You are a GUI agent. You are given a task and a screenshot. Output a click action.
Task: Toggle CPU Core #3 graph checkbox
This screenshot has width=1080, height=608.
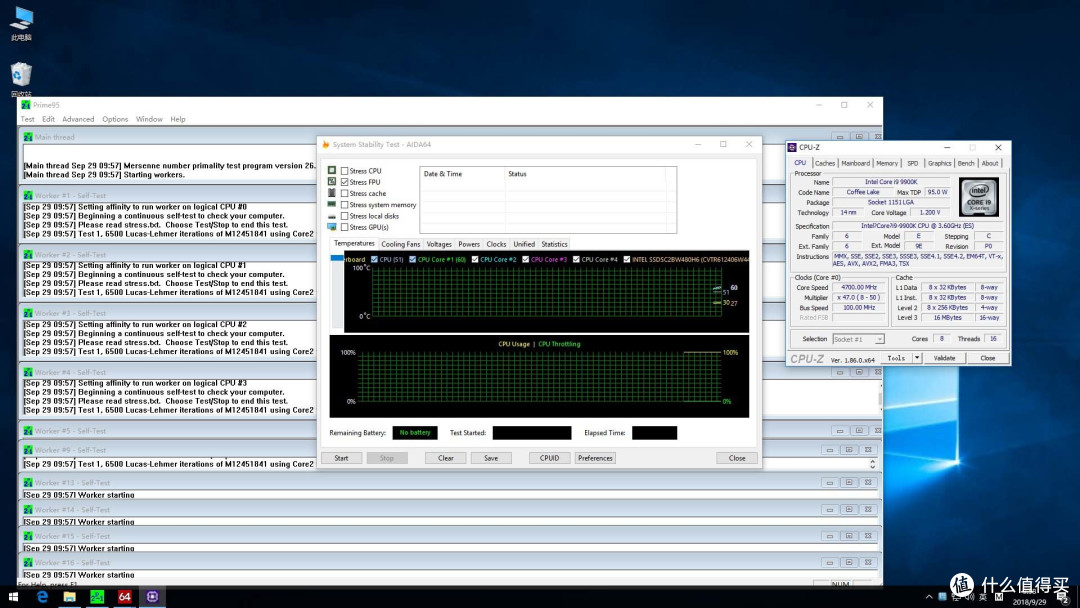pos(526,260)
